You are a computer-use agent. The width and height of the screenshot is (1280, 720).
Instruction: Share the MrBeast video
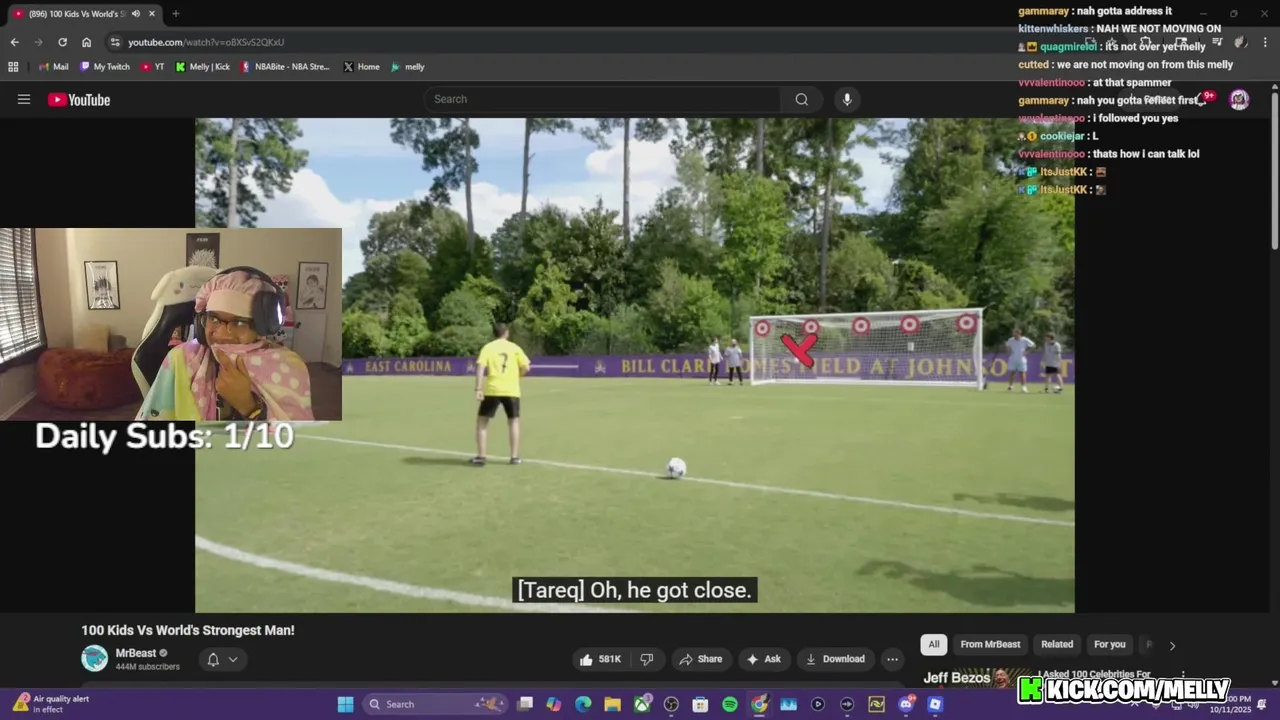pos(700,659)
